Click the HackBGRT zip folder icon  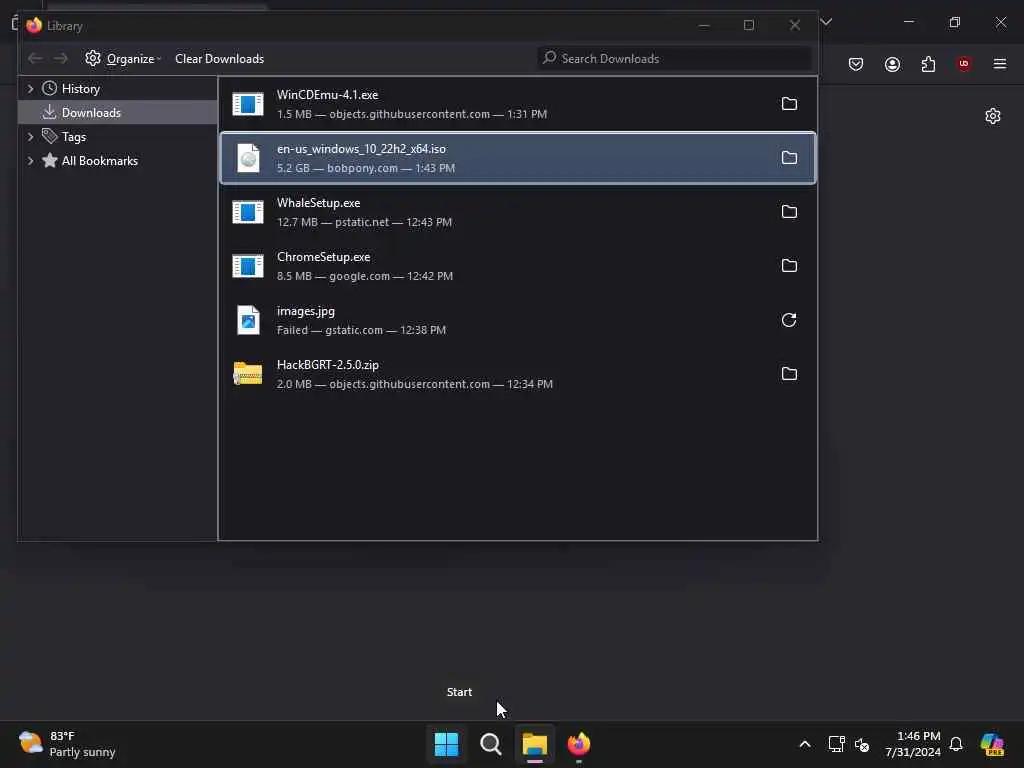point(248,374)
